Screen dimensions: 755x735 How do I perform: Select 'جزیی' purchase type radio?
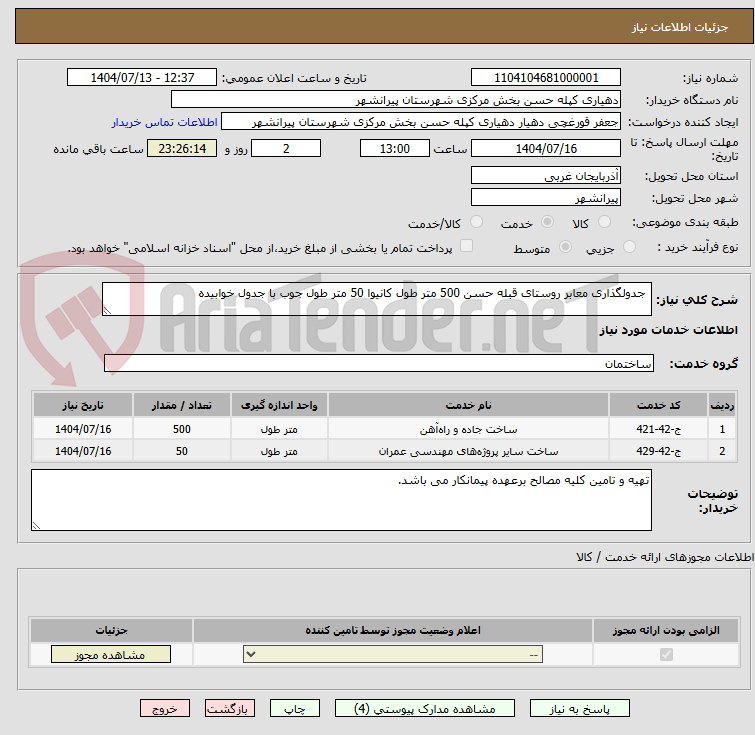pyautogui.click(x=629, y=247)
